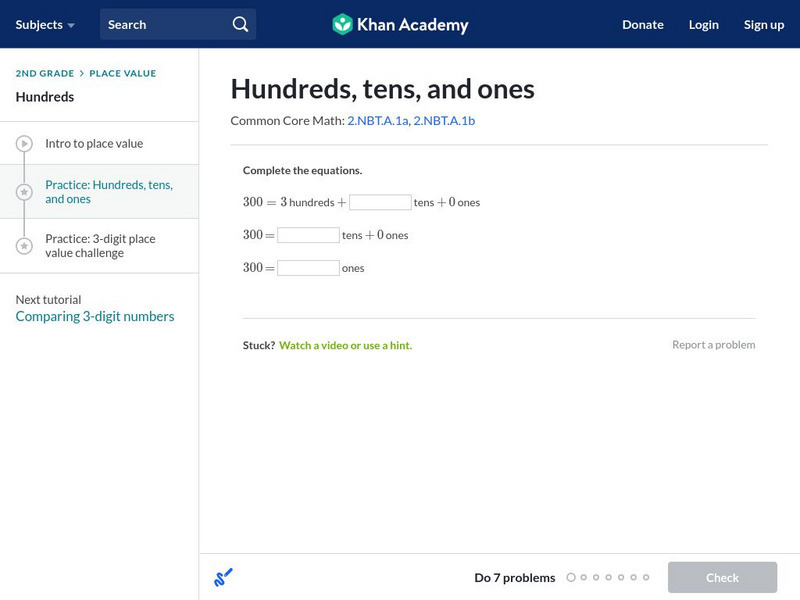Click the Login link
This screenshot has width=800, height=600.
(703, 24)
